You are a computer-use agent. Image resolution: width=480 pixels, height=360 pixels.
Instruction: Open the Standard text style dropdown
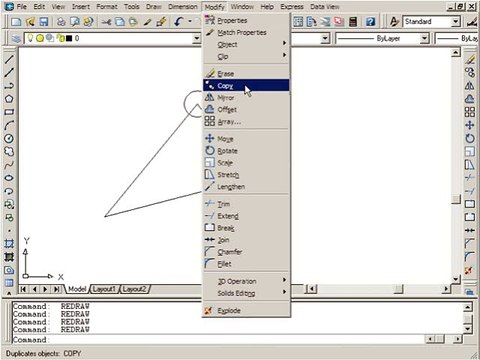[x=456, y=22]
